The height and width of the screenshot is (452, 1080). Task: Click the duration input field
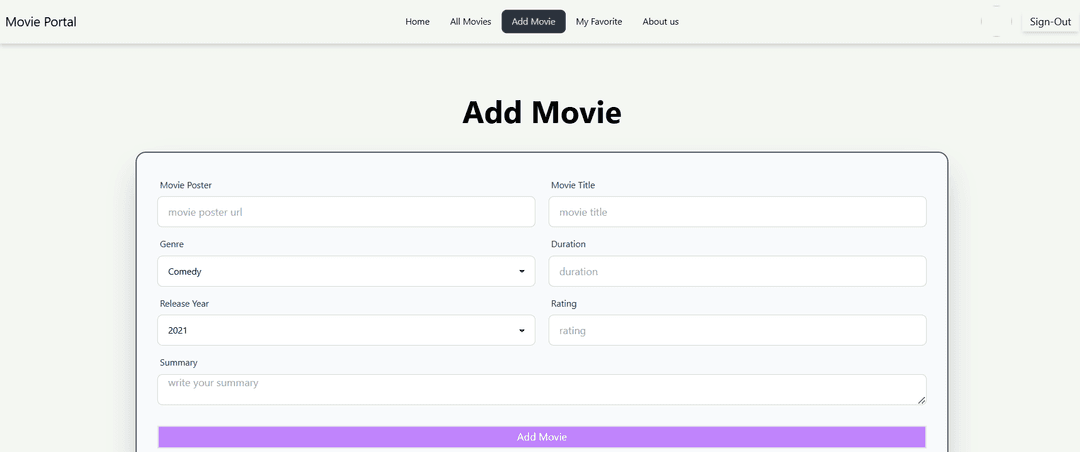click(x=737, y=271)
